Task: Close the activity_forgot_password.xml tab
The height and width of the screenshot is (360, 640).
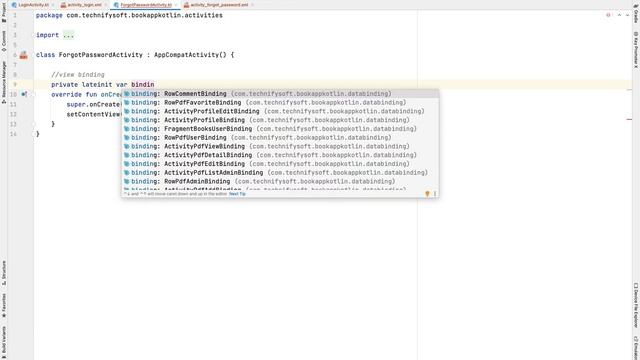Action: coord(252,5)
